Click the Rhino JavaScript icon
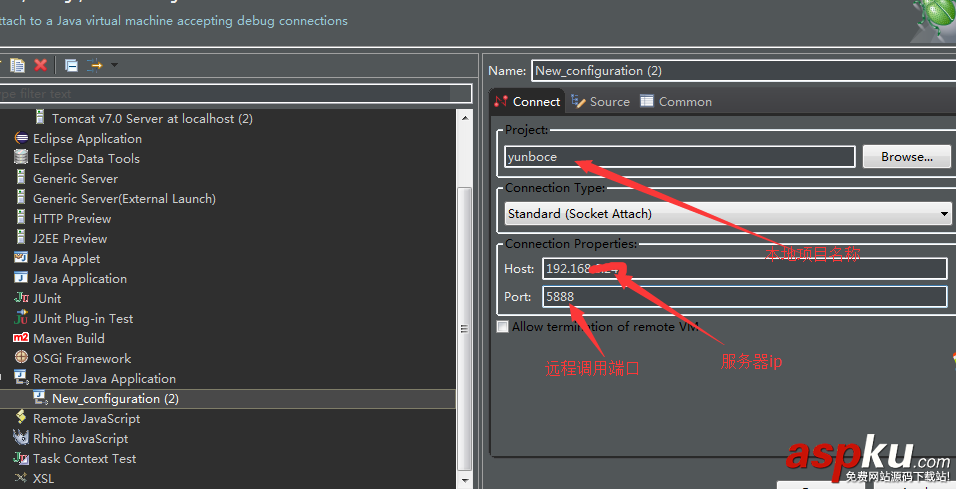This screenshot has width=956, height=489. coord(21,438)
